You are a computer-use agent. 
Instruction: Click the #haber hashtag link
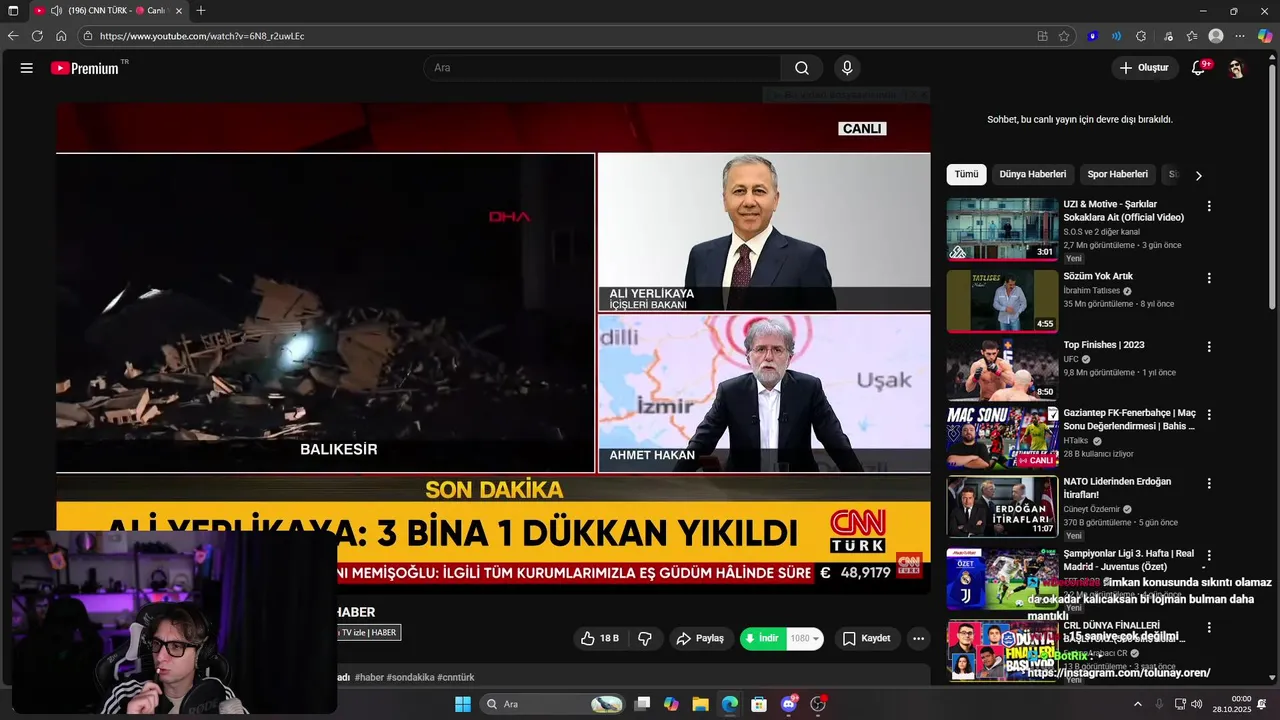pos(369,677)
